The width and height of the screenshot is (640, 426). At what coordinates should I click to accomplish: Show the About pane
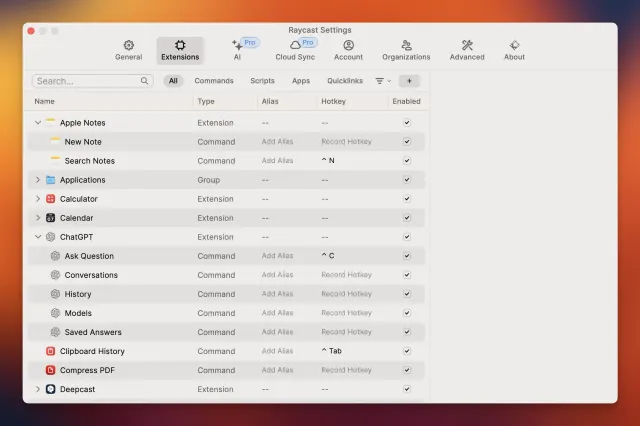click(514, 50)
